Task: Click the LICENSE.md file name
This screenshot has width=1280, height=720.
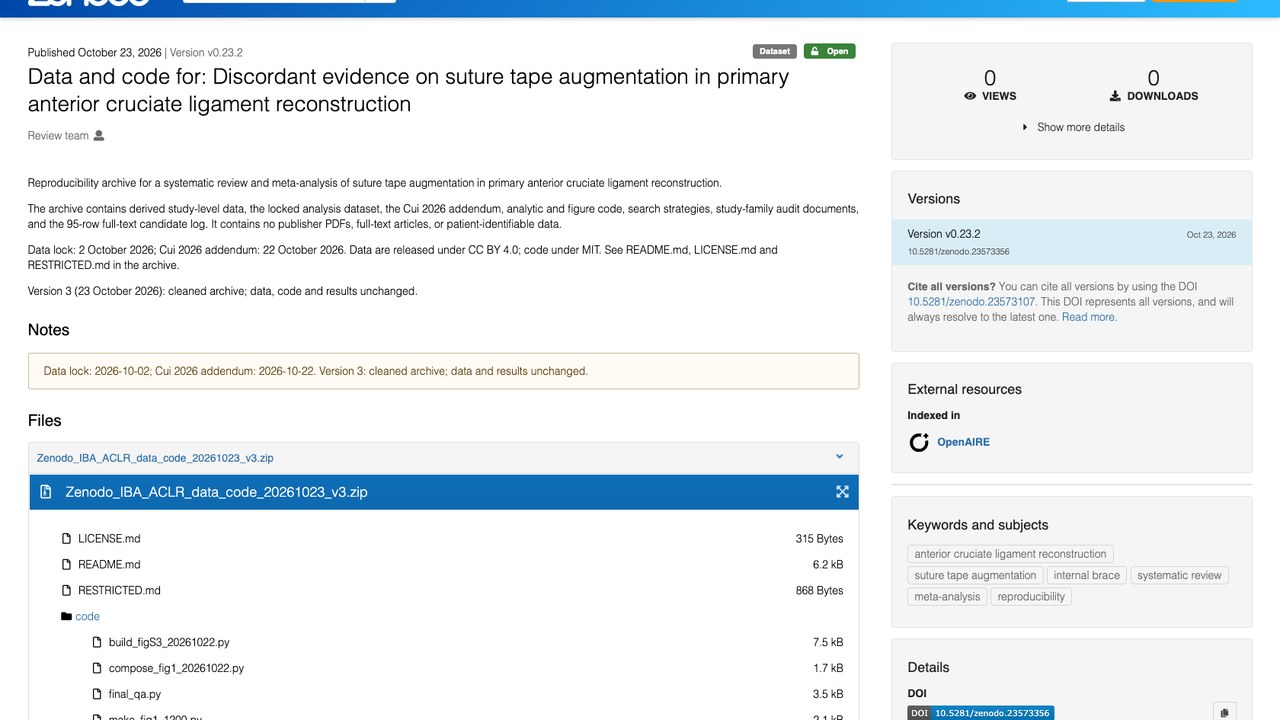Action: coord(109,539)
